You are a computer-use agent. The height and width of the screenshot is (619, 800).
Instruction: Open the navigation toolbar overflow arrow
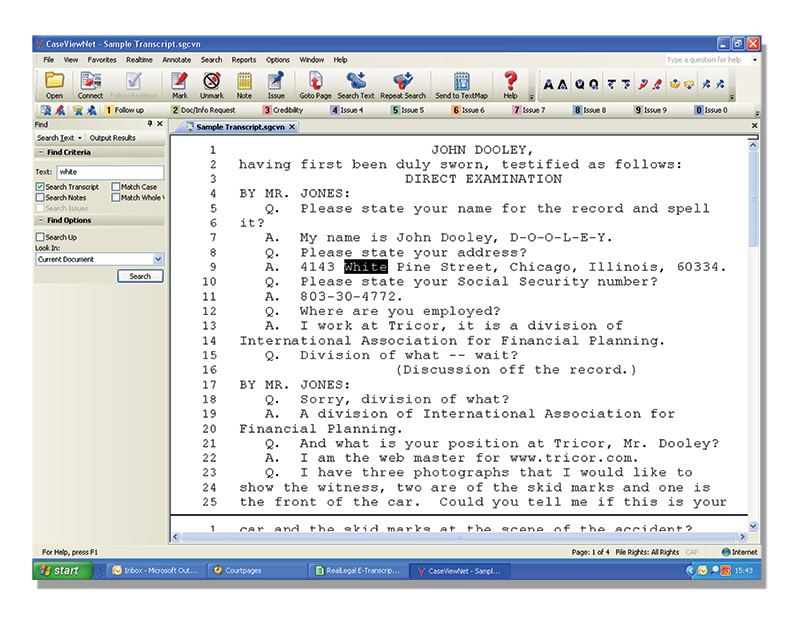pyautogui.click(x=732, y=97)
